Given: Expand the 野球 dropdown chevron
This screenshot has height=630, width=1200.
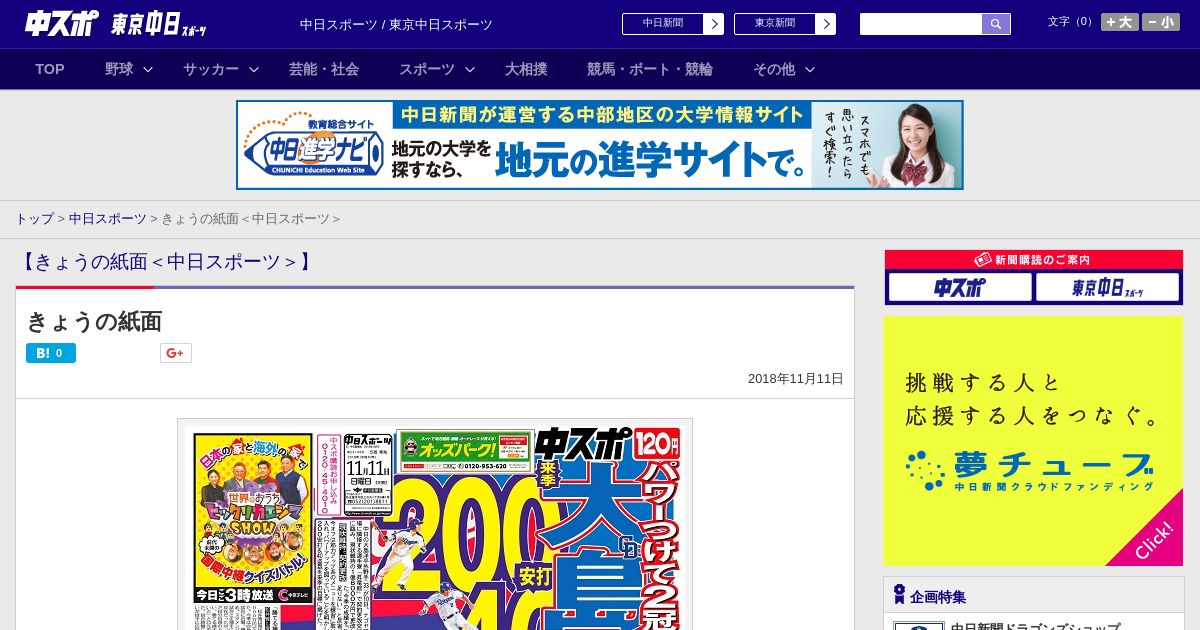Looking at the screenshot, I should (x=148, y=69).
